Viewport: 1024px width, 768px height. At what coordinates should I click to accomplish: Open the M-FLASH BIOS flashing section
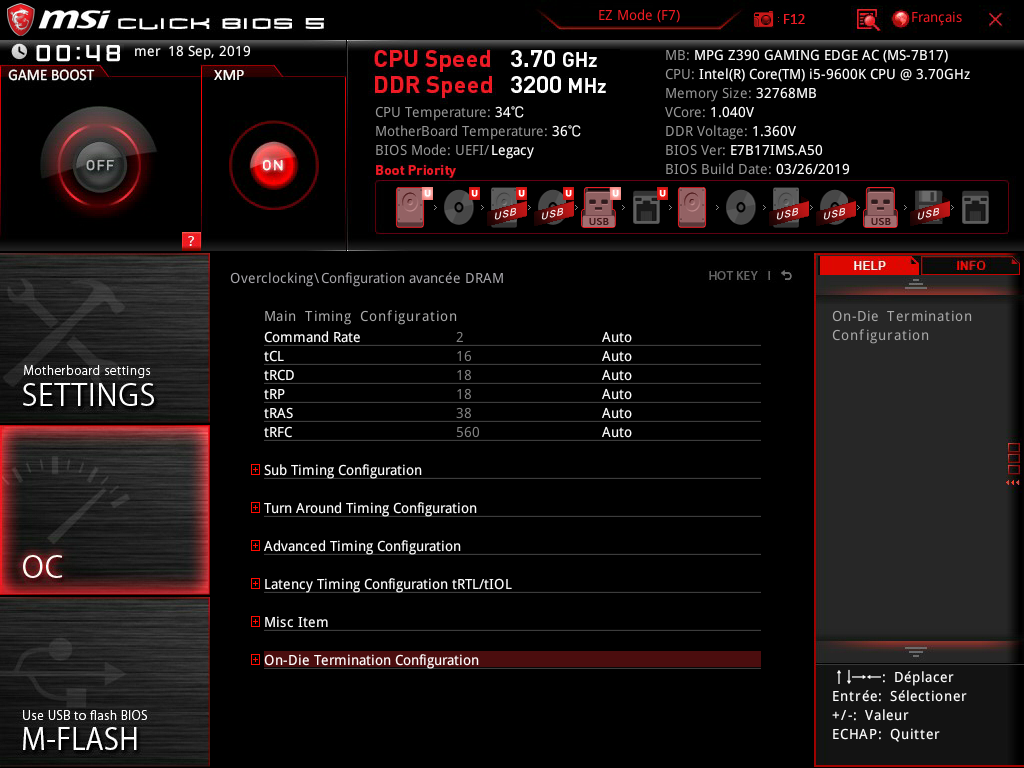pyautogui.click(x=104, y=682)
